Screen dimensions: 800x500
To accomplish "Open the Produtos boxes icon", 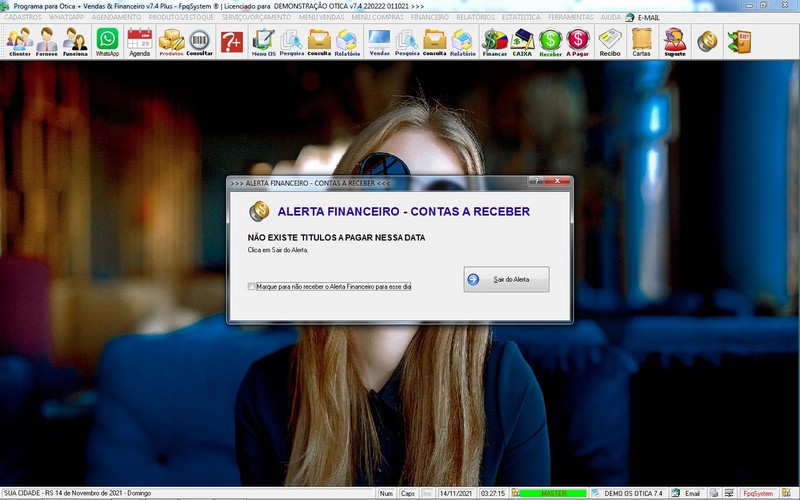I will (x=171, y=42).
